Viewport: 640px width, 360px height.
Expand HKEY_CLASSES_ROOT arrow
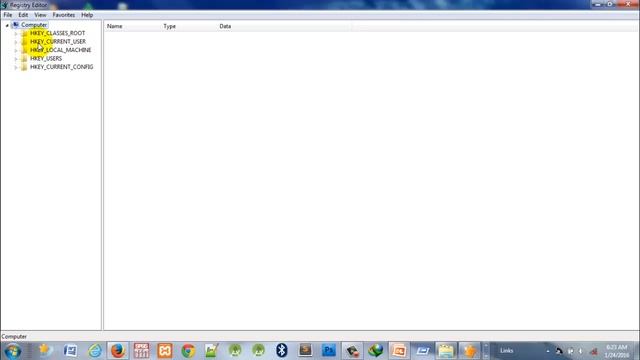16,33
